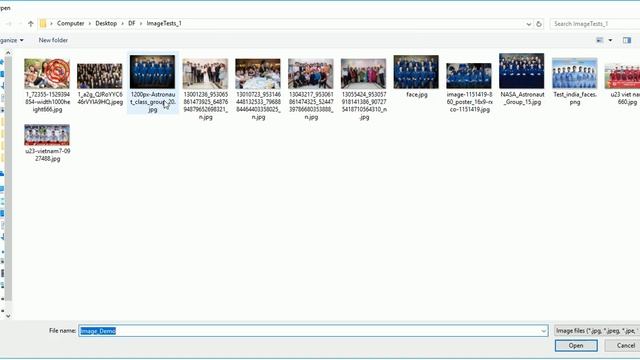
Task: Toggle the preview pane icon
Action: pos(627,40)
